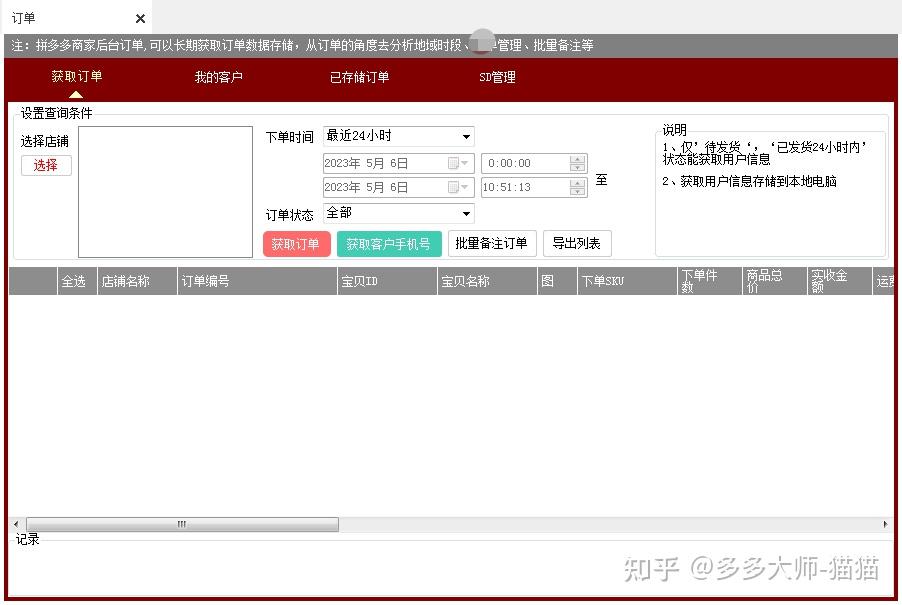The image size is (902, 605).
Task: Click 批量备注订单 button
Action: (x=491, y=244)
